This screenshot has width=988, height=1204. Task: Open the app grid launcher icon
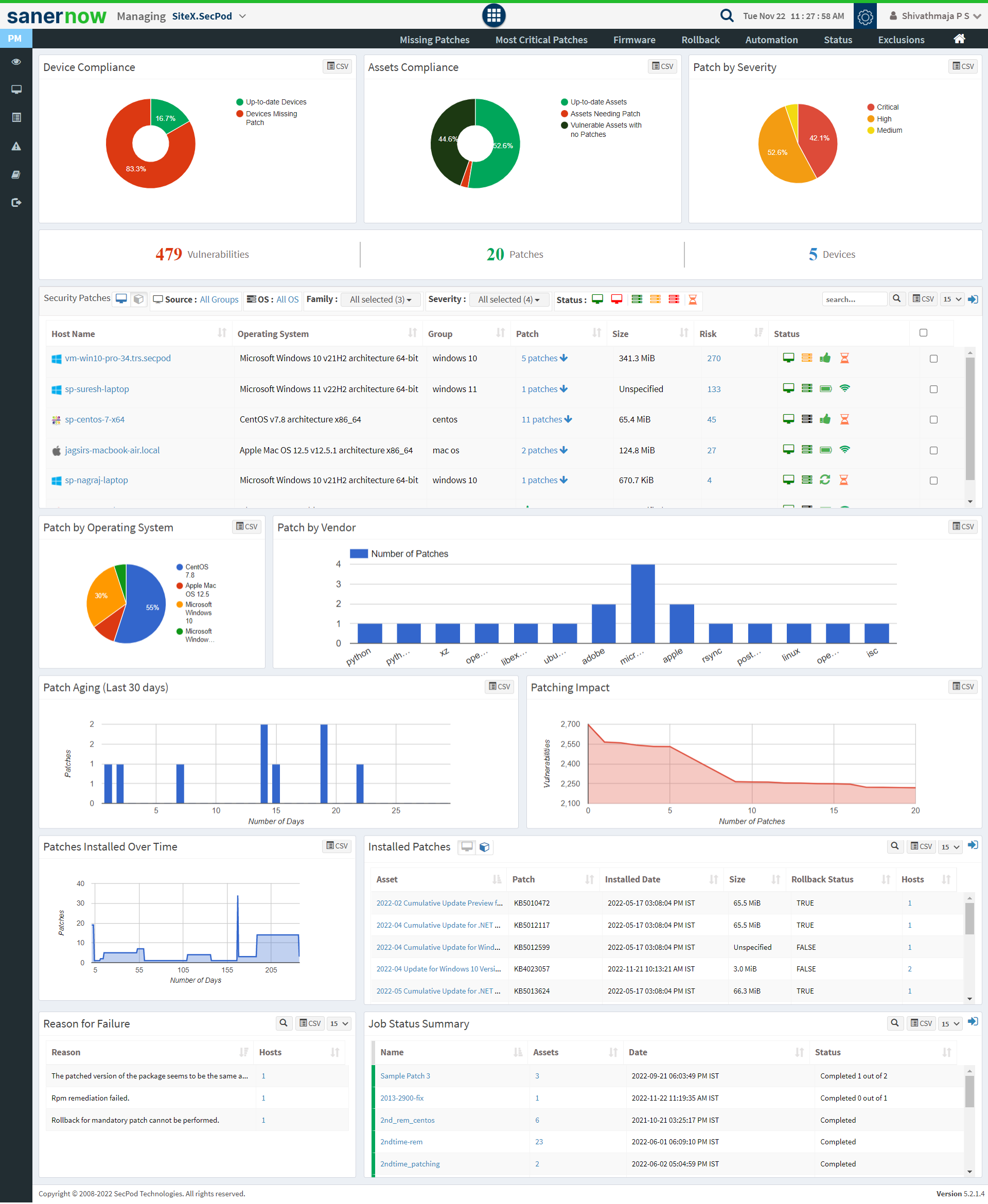[493, 15]
